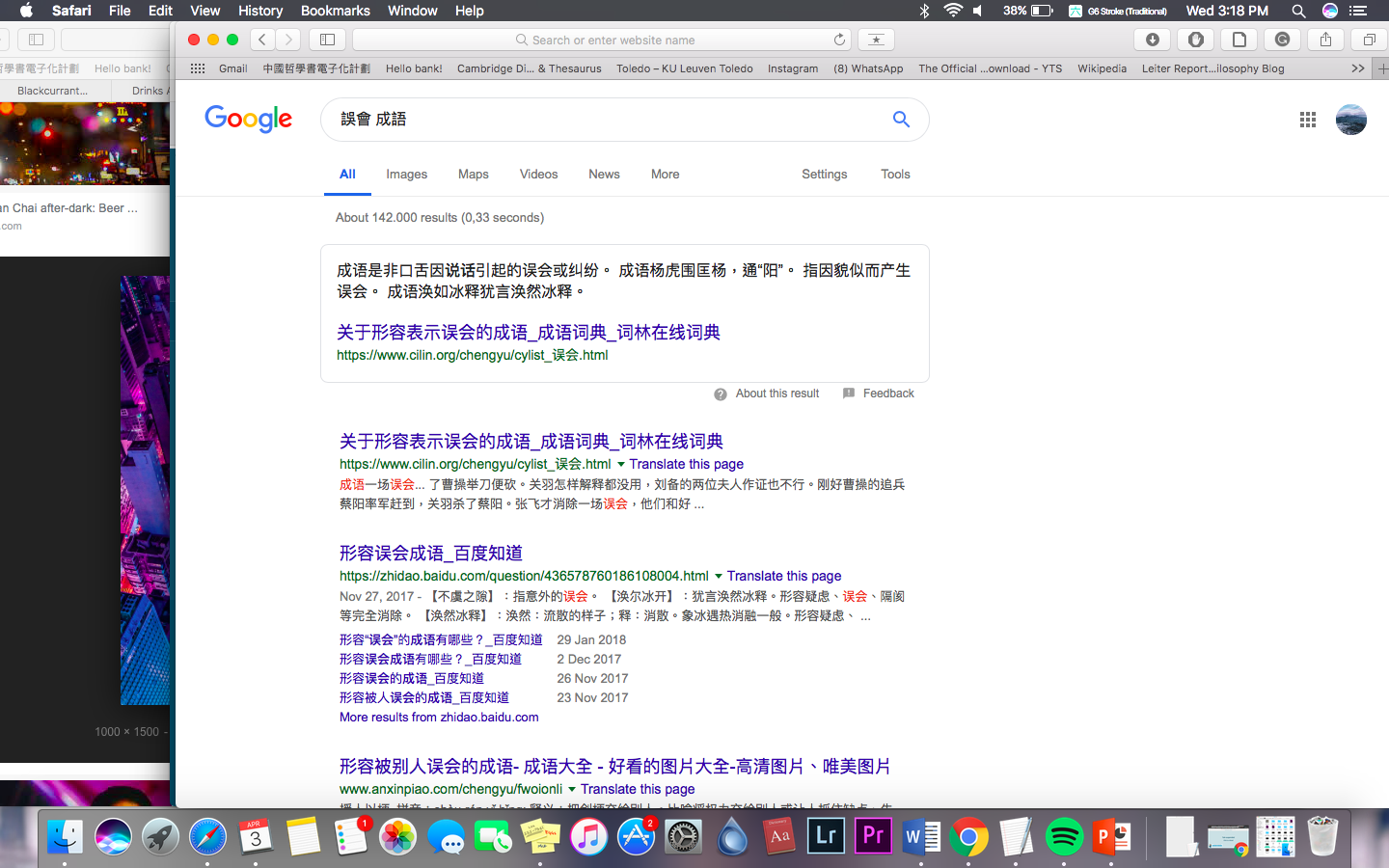Expand dropdown arrow next to anxinpiao.com URL

571,789
